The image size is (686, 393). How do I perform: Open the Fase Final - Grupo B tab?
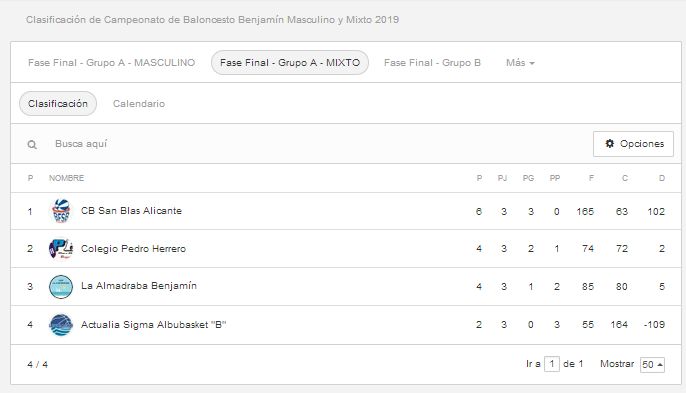pos(432,63)
